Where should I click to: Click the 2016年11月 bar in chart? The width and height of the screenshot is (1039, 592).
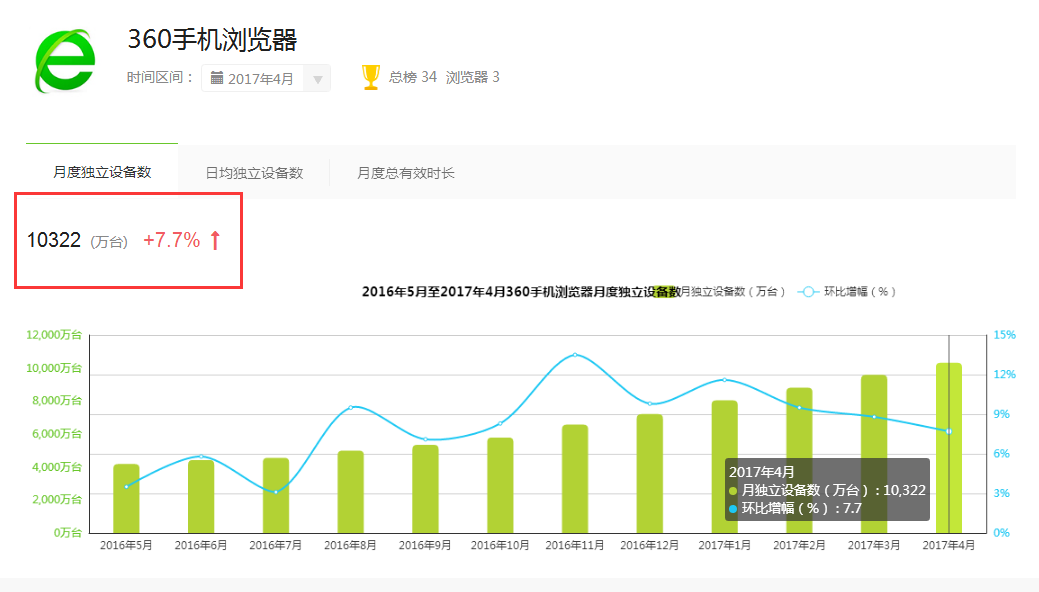pos(575,479)
